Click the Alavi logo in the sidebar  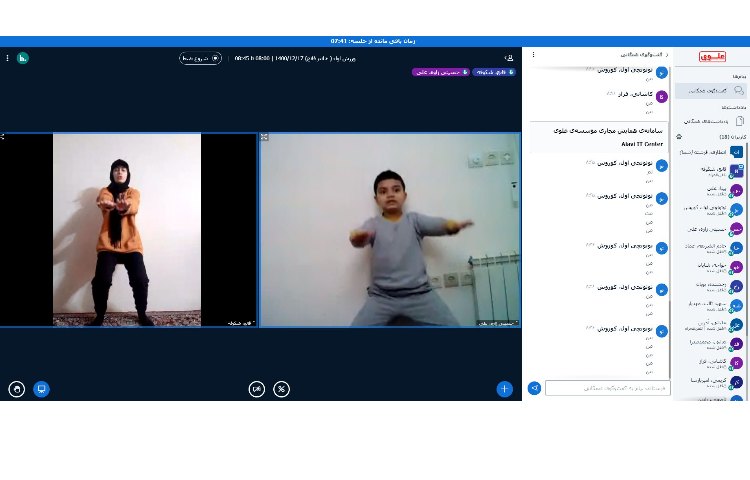point(712,56)
